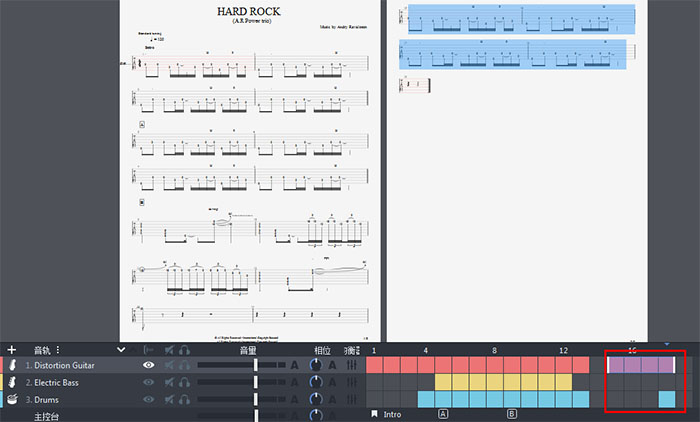Screen dimensions: 700x422
Task: Mute the Electric Bass track
Action: (x=170, y=383)
